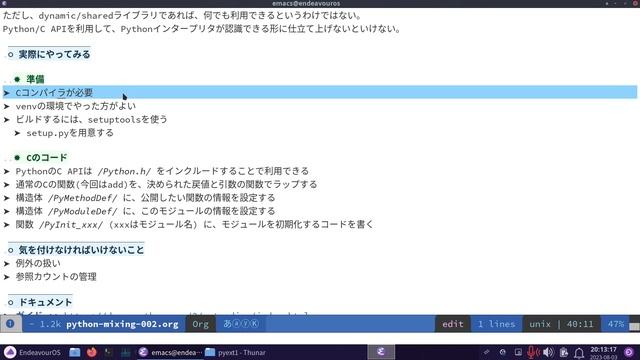
Task: Collapse the 気を付けなければいけないこと heading
Action: click(81, 250)
